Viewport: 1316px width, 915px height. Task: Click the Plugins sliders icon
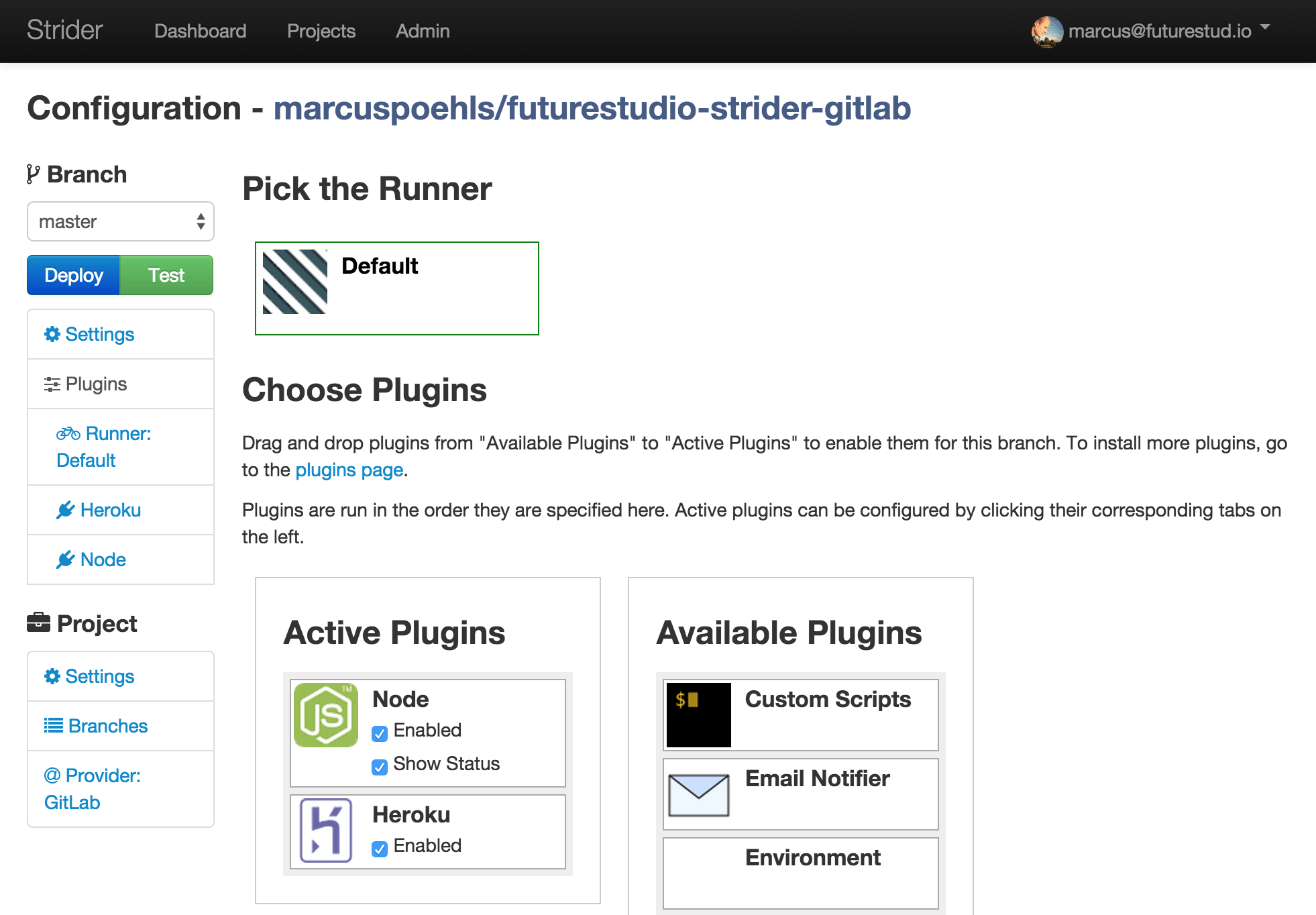click(x=52, y=384)
